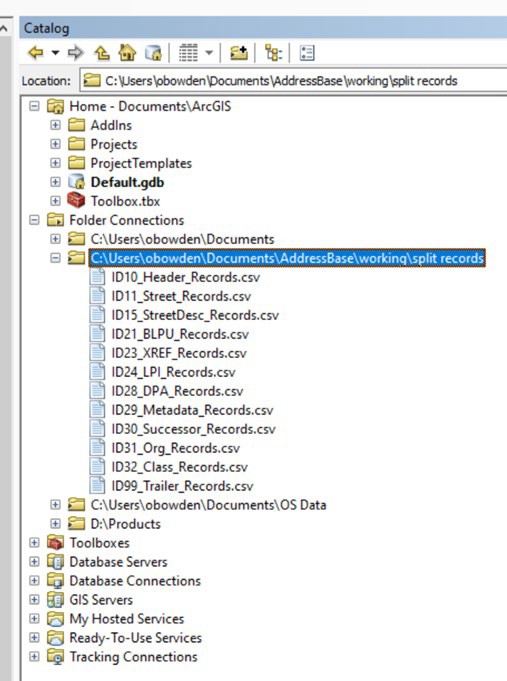Select the AddIns folder label
The height and width of the screenshot is (681, 507).
111,125
